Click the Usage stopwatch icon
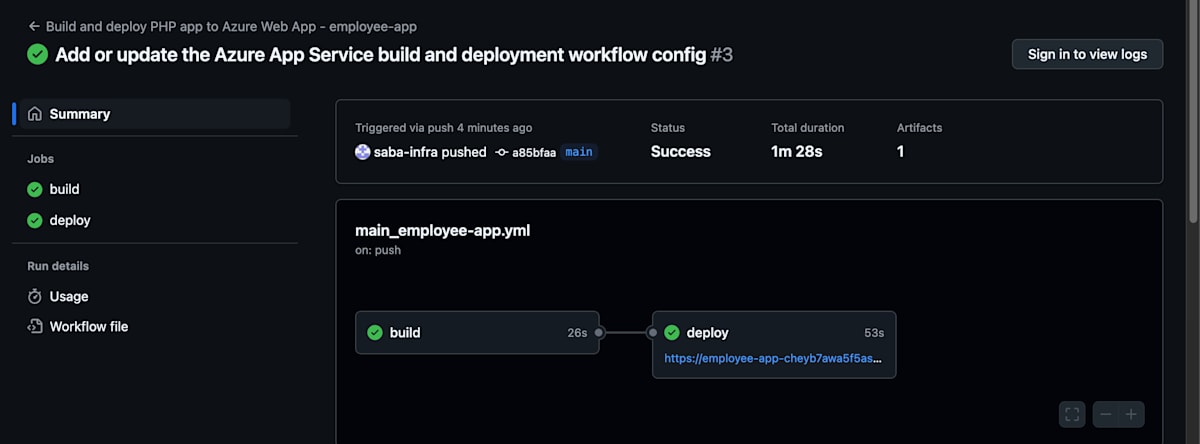The height and width of the screenshot is (444, 1200). [35, 296]
